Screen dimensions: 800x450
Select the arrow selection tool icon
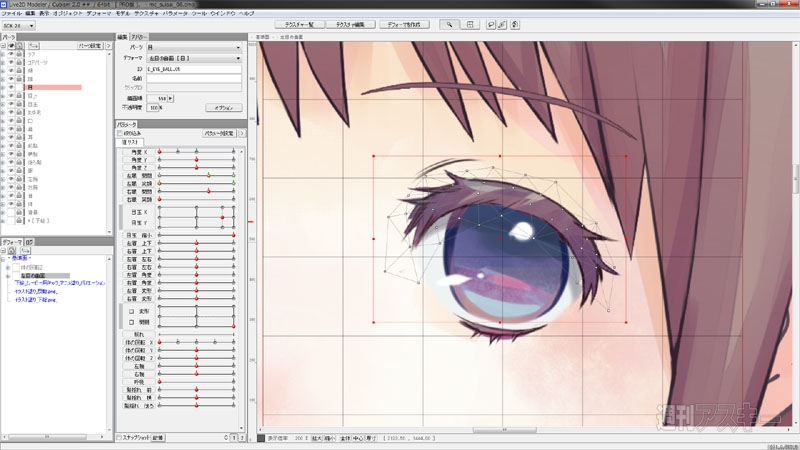tap(449, 24)
